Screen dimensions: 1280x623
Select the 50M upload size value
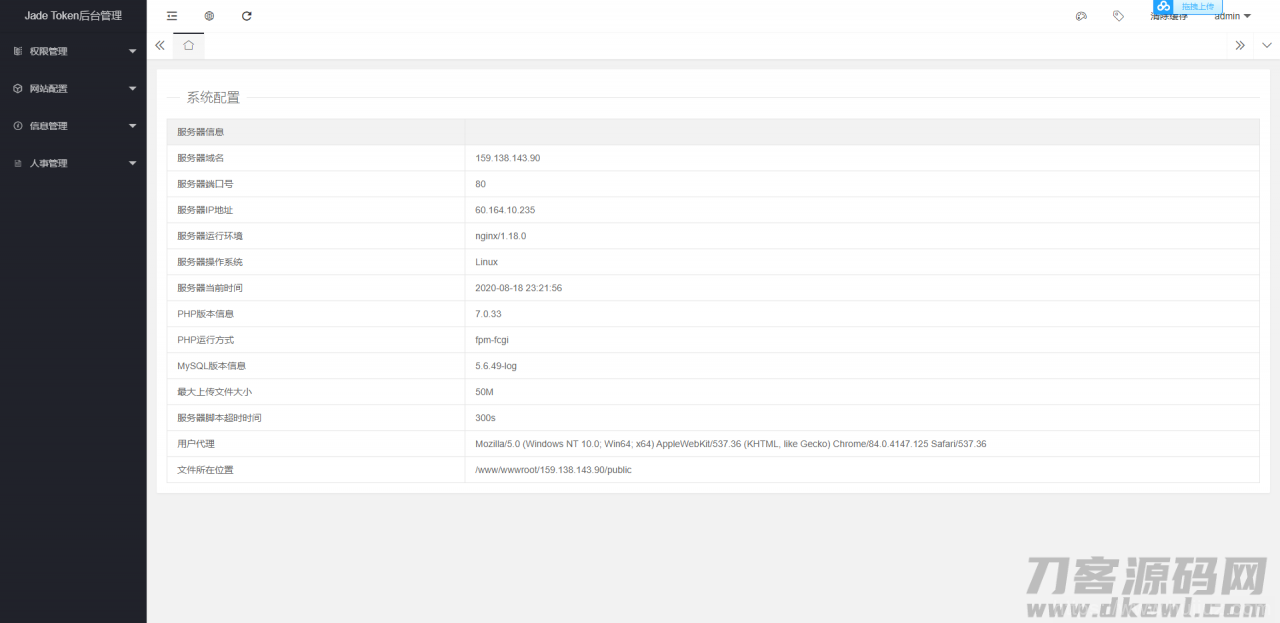click(485, 392)
